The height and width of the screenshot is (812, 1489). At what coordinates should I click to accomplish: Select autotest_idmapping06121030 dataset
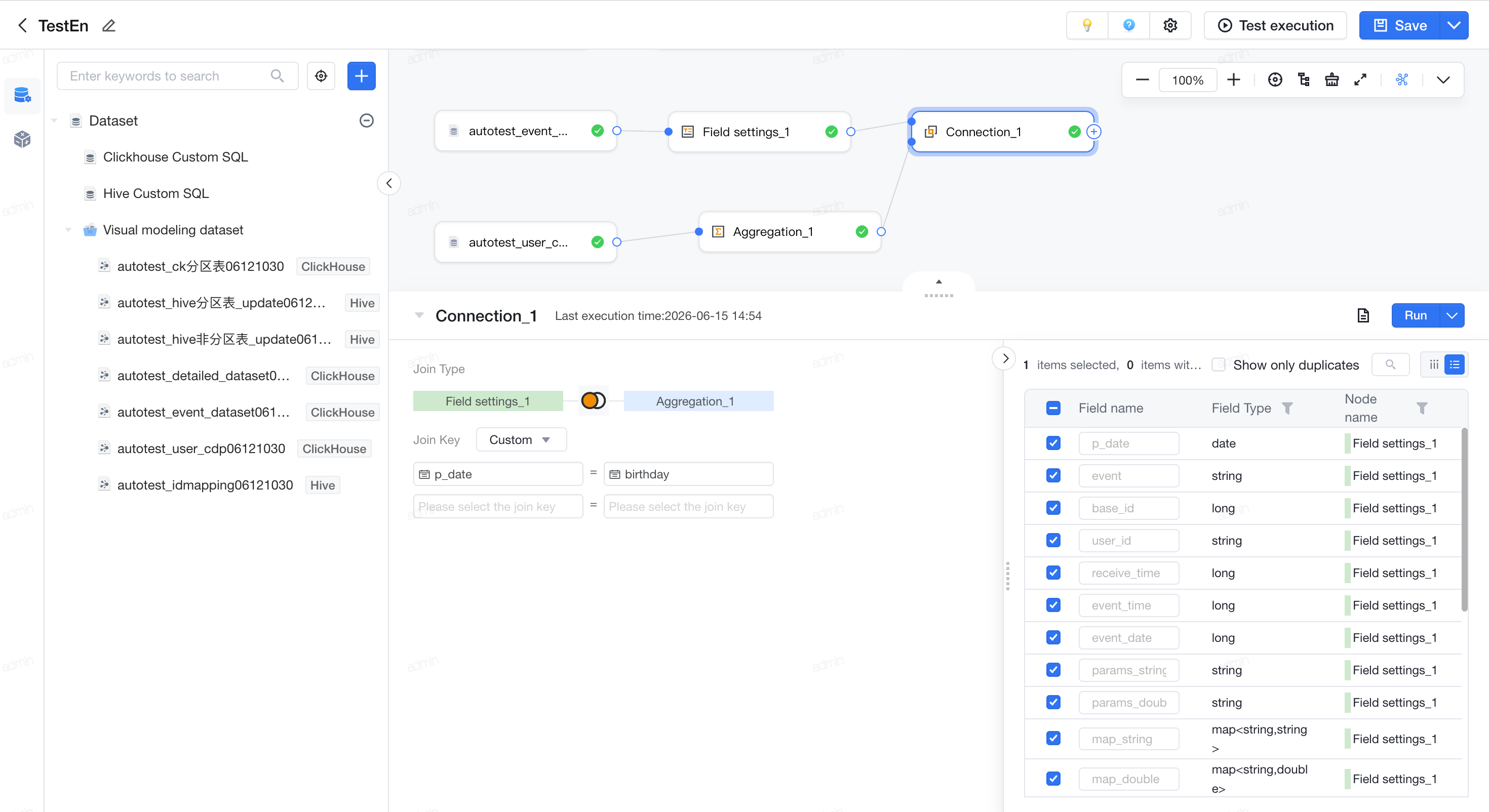point(205,485)
